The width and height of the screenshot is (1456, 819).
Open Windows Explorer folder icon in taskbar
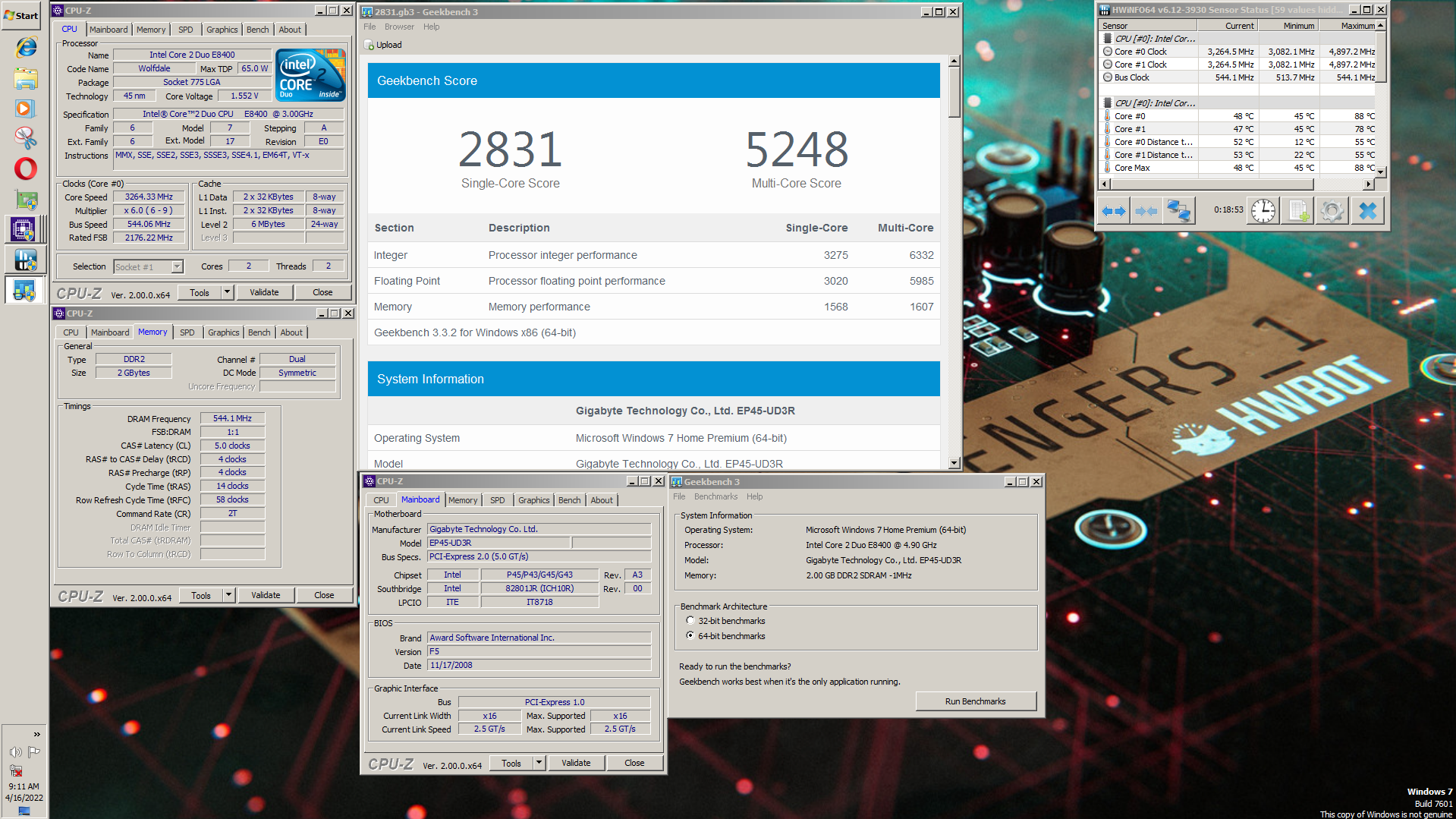tap(26, 78)
